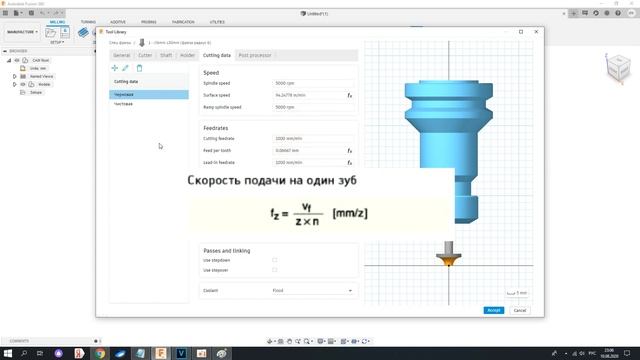Open Fusion 360 from the taskbar
640x360 pixels.
(161, 353)
